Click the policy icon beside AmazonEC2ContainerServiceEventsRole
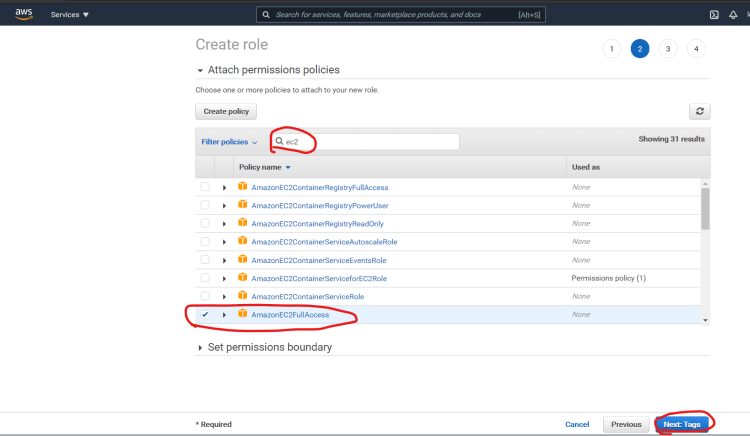 point(243,259)
